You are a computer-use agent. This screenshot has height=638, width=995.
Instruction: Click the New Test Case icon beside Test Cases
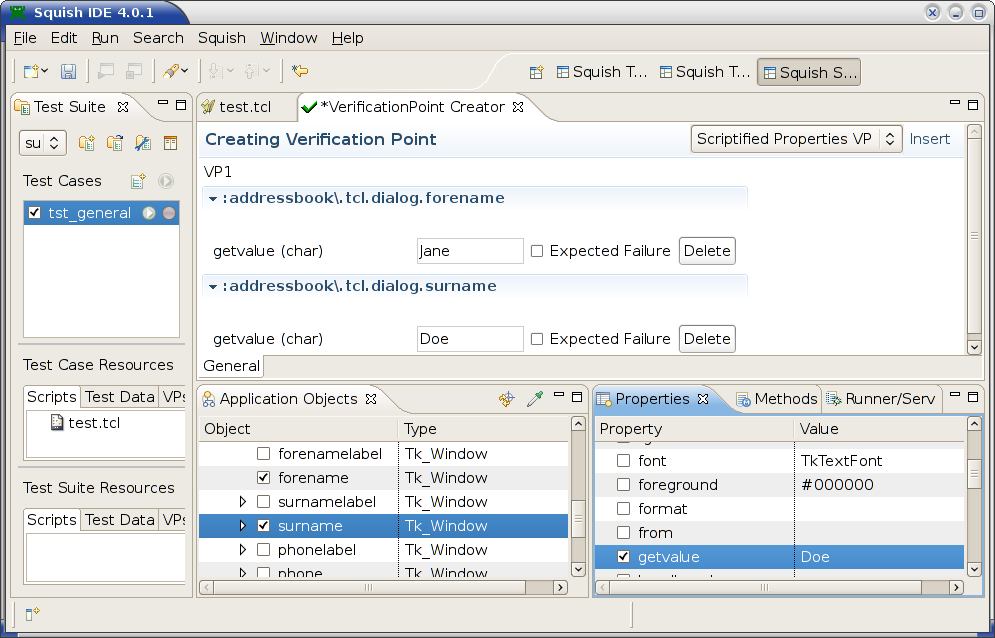(x=139, y=181)
